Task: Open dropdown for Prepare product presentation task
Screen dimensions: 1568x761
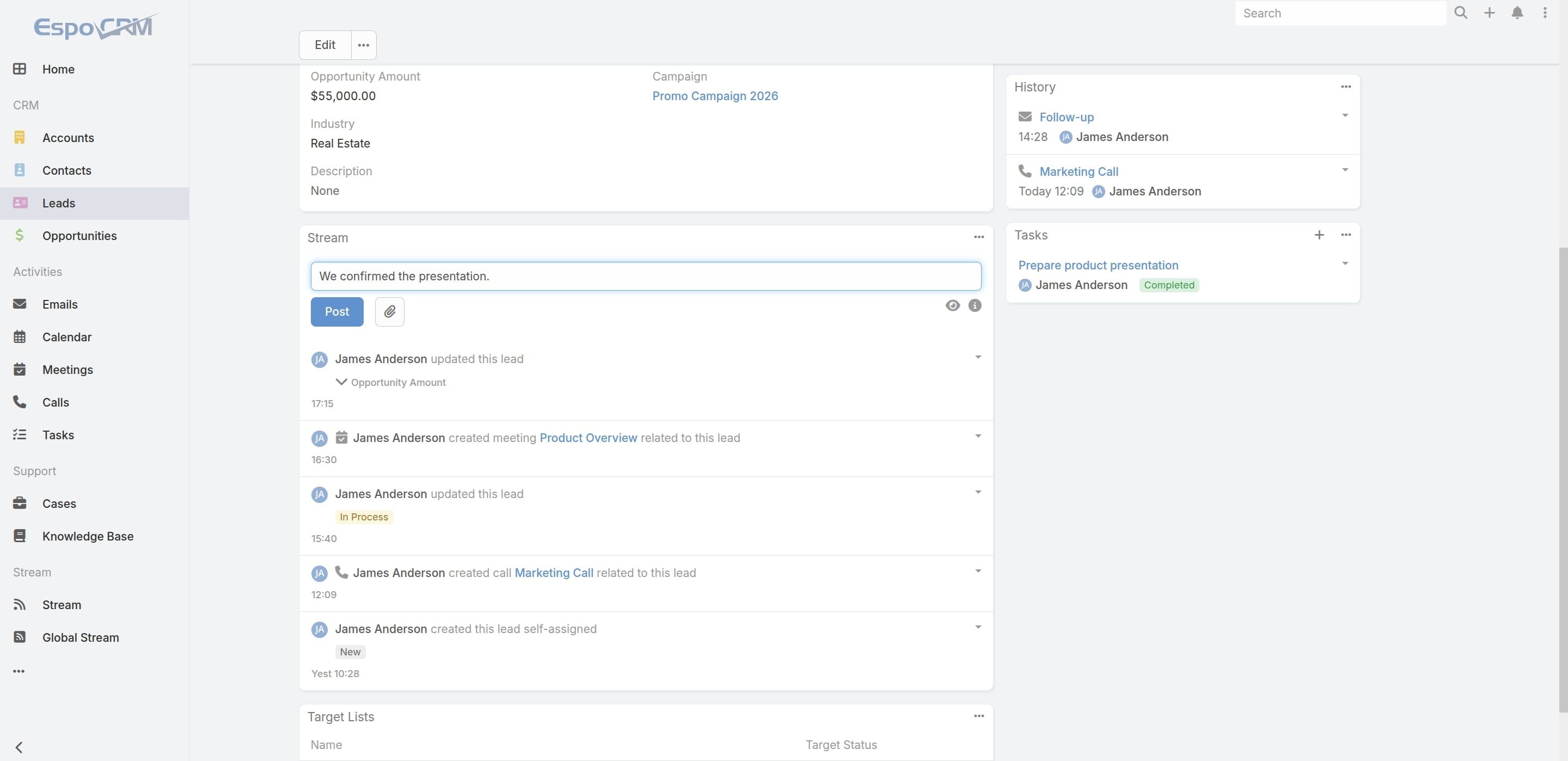Action: pyautogui.click(x=1345, y=263)
